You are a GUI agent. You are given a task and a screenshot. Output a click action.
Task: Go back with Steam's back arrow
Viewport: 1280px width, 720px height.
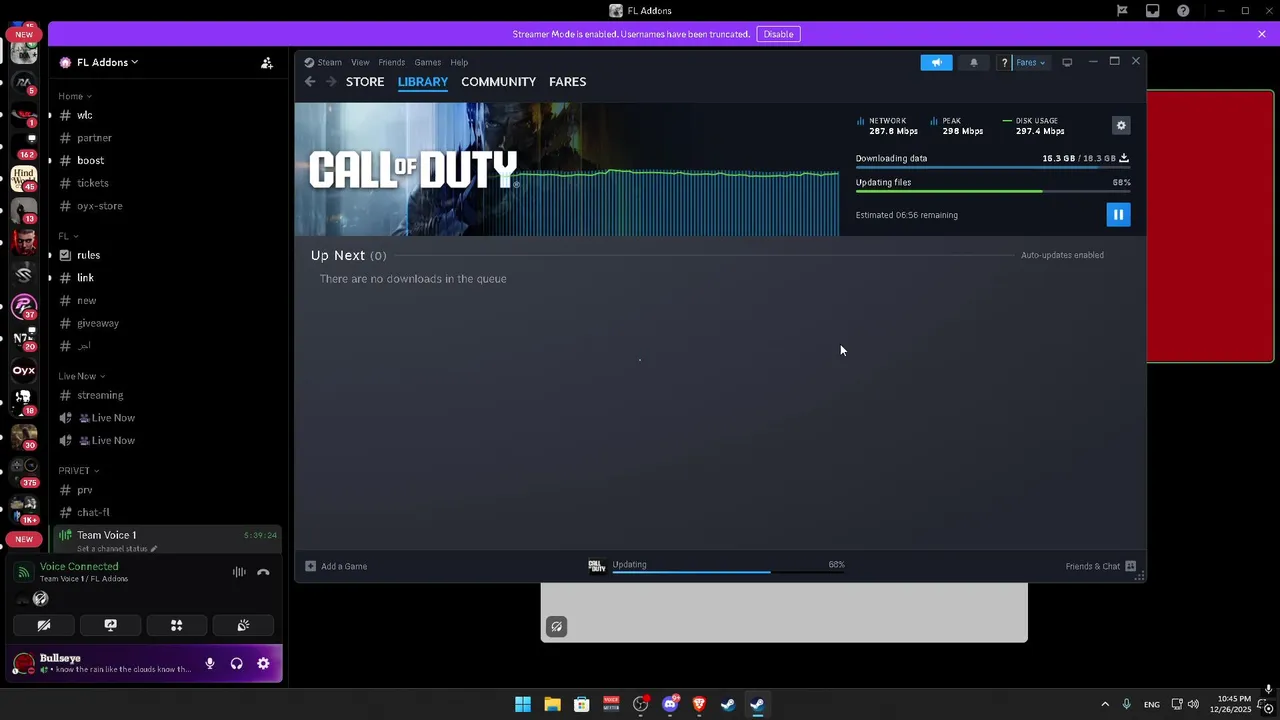click(310, 82)
